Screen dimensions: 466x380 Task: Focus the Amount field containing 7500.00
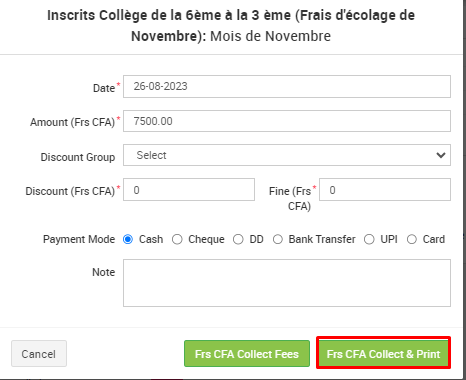(x=287, y=121)
